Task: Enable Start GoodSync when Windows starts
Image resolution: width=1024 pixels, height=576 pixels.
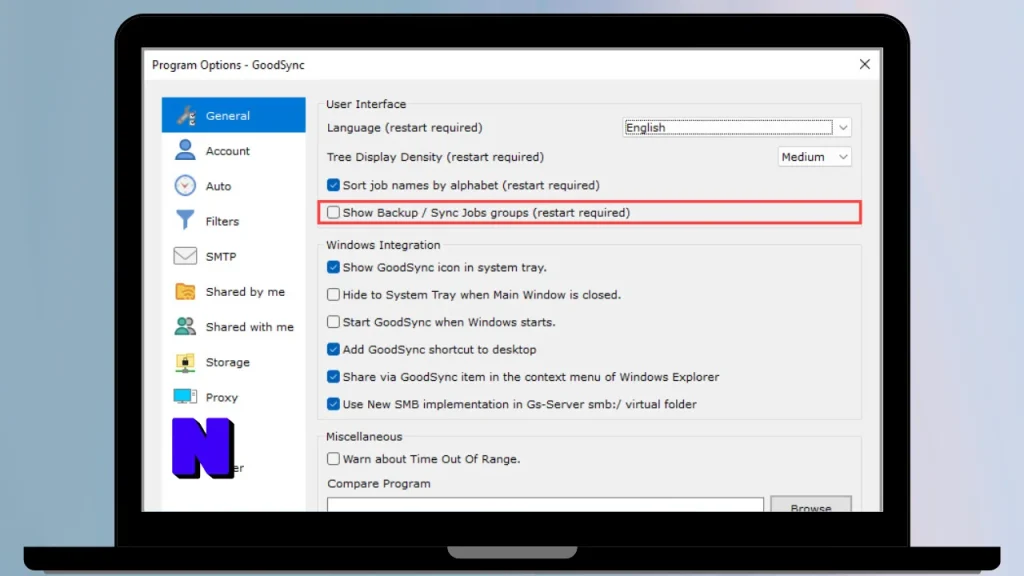Action: (x=333, y=322)
